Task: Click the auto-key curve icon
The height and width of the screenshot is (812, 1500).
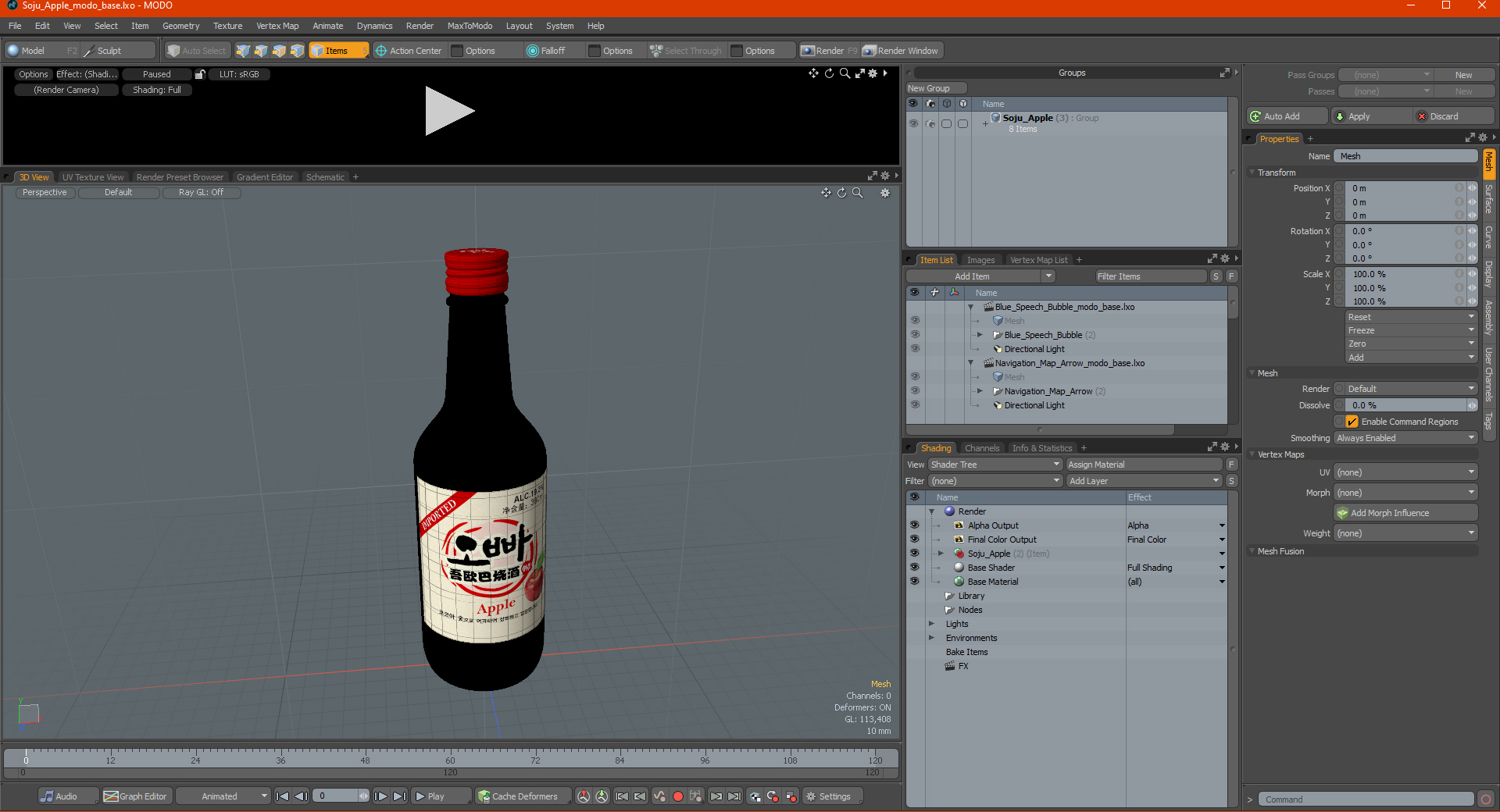Action: pyautogui.click(x=659, y=796)
